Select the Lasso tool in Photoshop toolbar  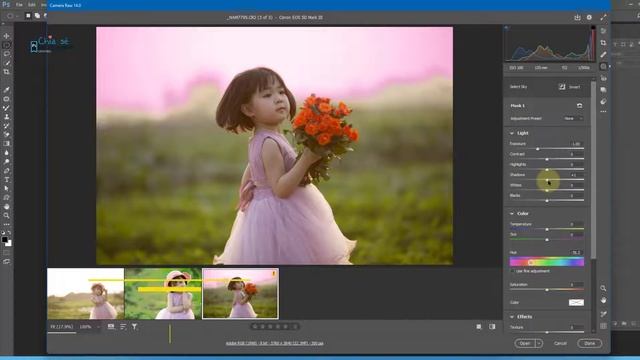coord(7,54)
